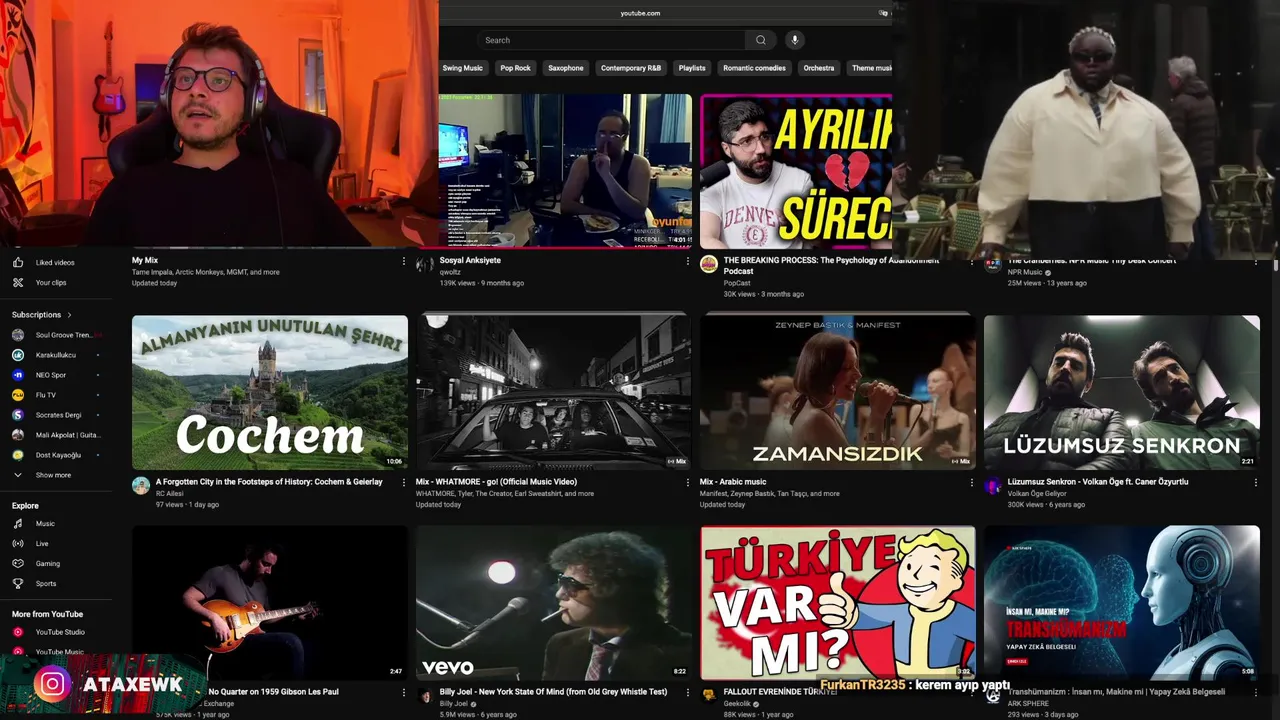The width and height of the screenshot is (1280, 720).
Task: Open the Your clips link
Action: point(51,283)
